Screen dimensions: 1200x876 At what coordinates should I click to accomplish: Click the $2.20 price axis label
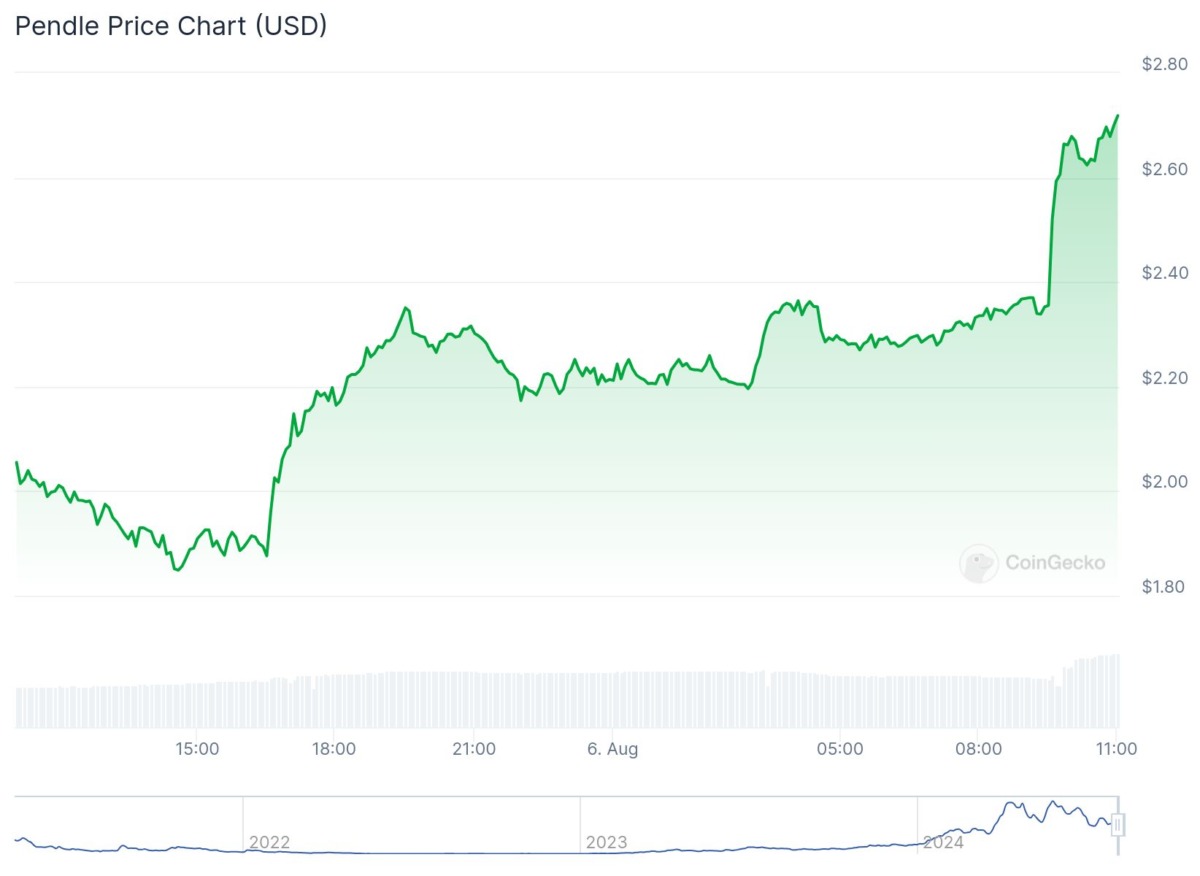coord(1164,378)
